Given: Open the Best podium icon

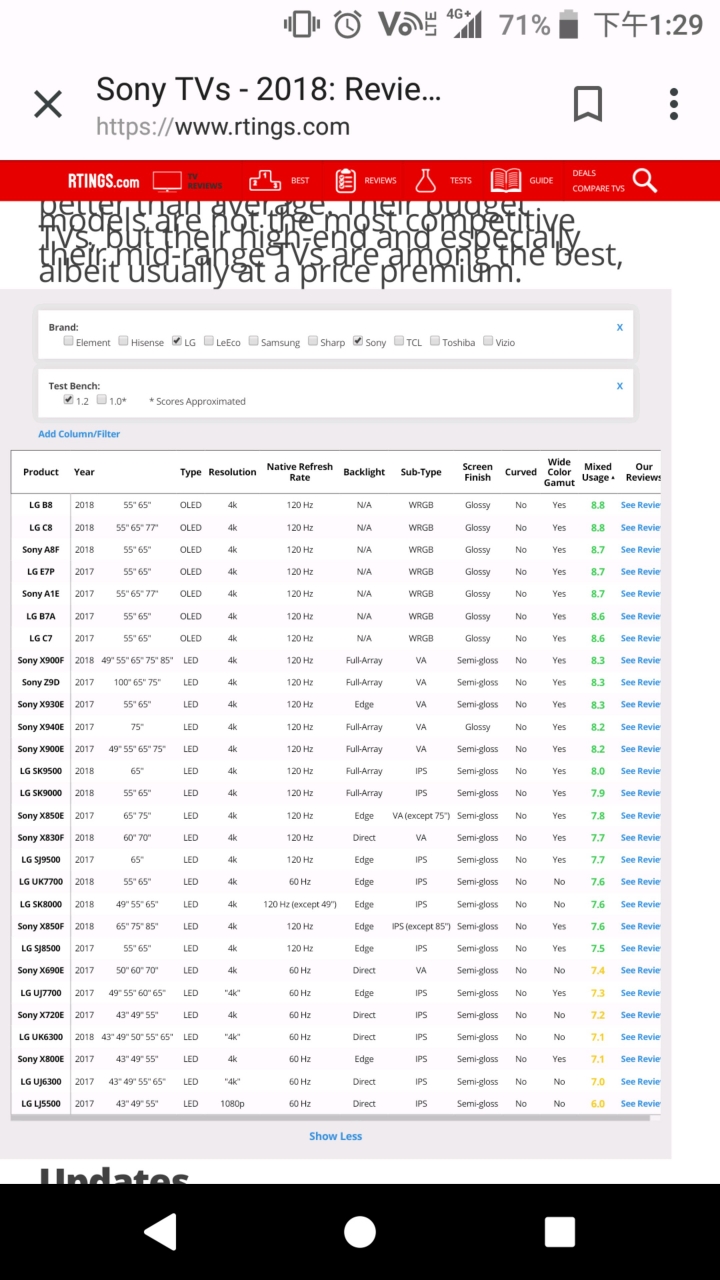Looking at the screenshot, I should tap(265, 181).
